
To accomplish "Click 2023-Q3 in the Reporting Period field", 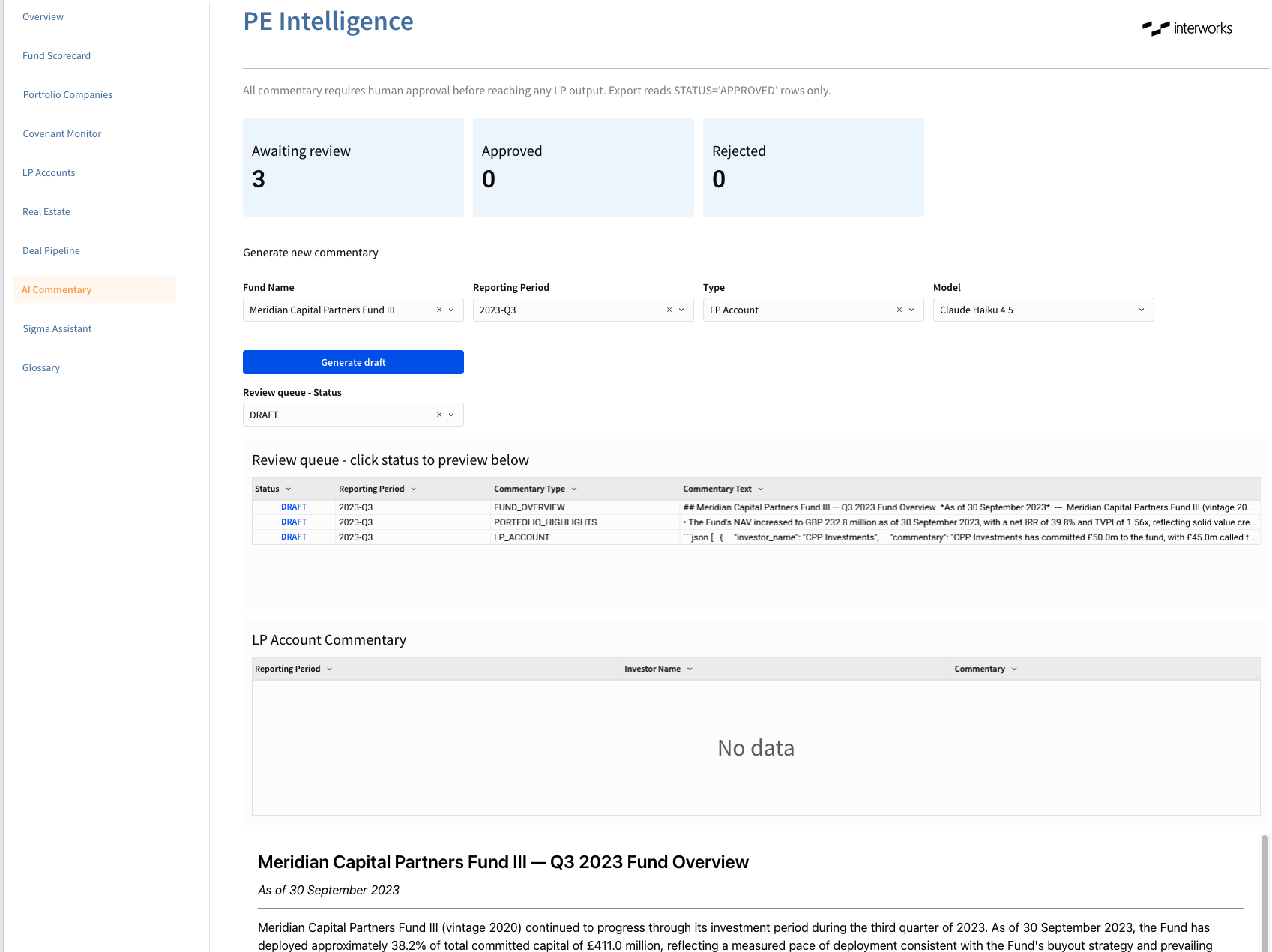I will pyautogui.click(x=498, y=310).
